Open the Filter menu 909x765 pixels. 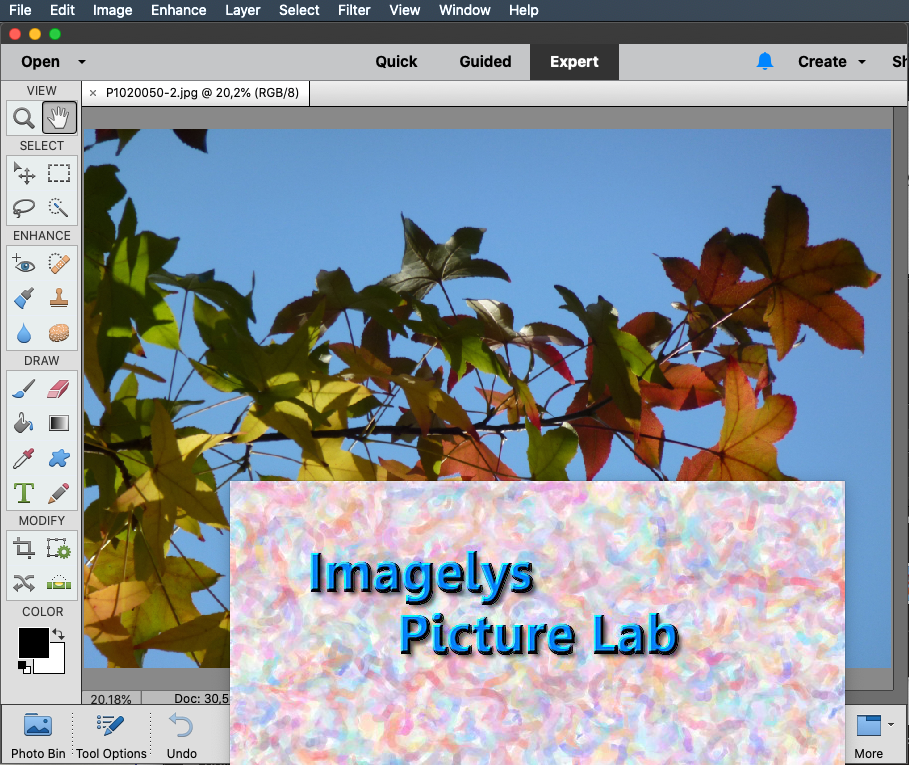point(354,10)
